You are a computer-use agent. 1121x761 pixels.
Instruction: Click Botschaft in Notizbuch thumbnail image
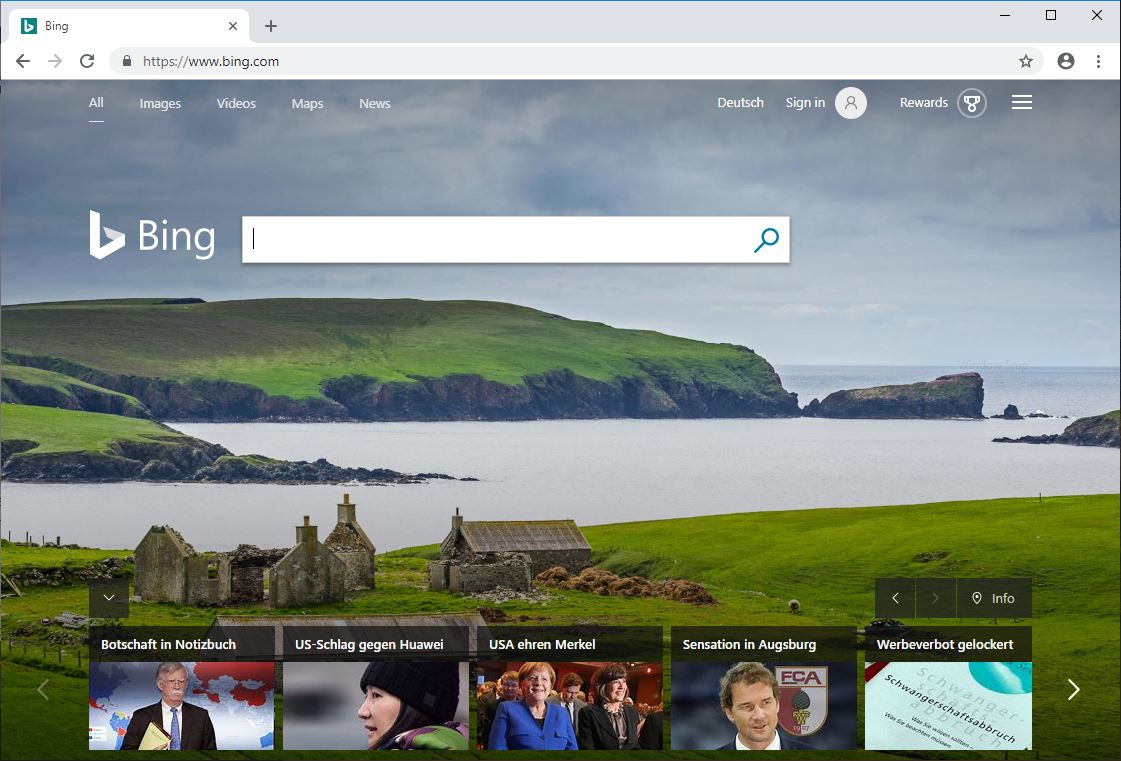(182, 706)
